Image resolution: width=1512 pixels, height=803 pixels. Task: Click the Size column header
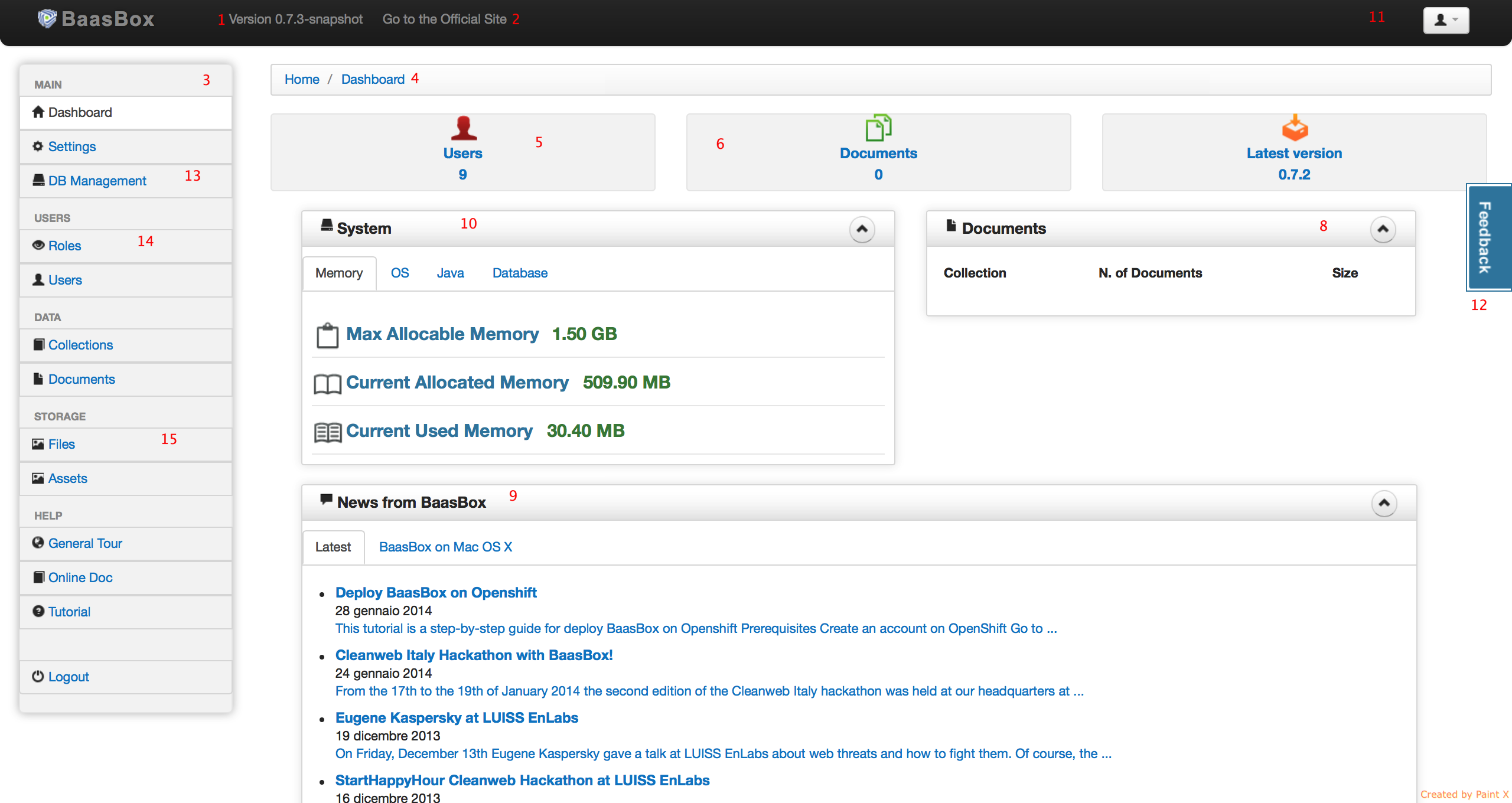(1345, 273)
